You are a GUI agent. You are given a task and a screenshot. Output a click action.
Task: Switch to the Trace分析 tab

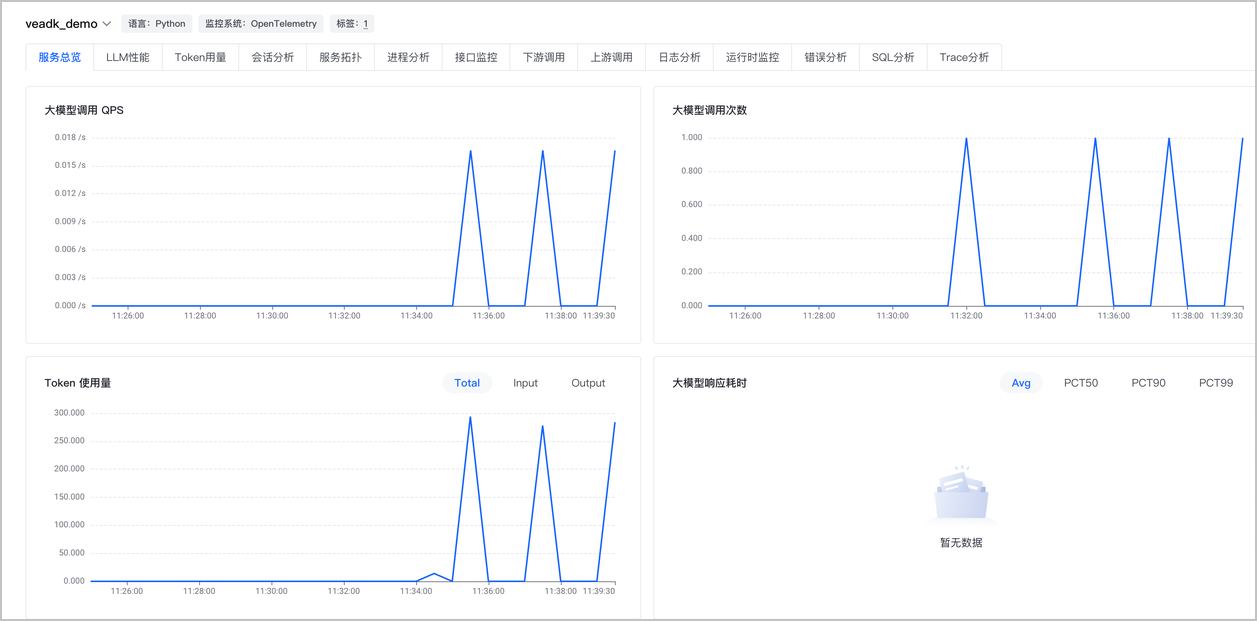point(964,57)
